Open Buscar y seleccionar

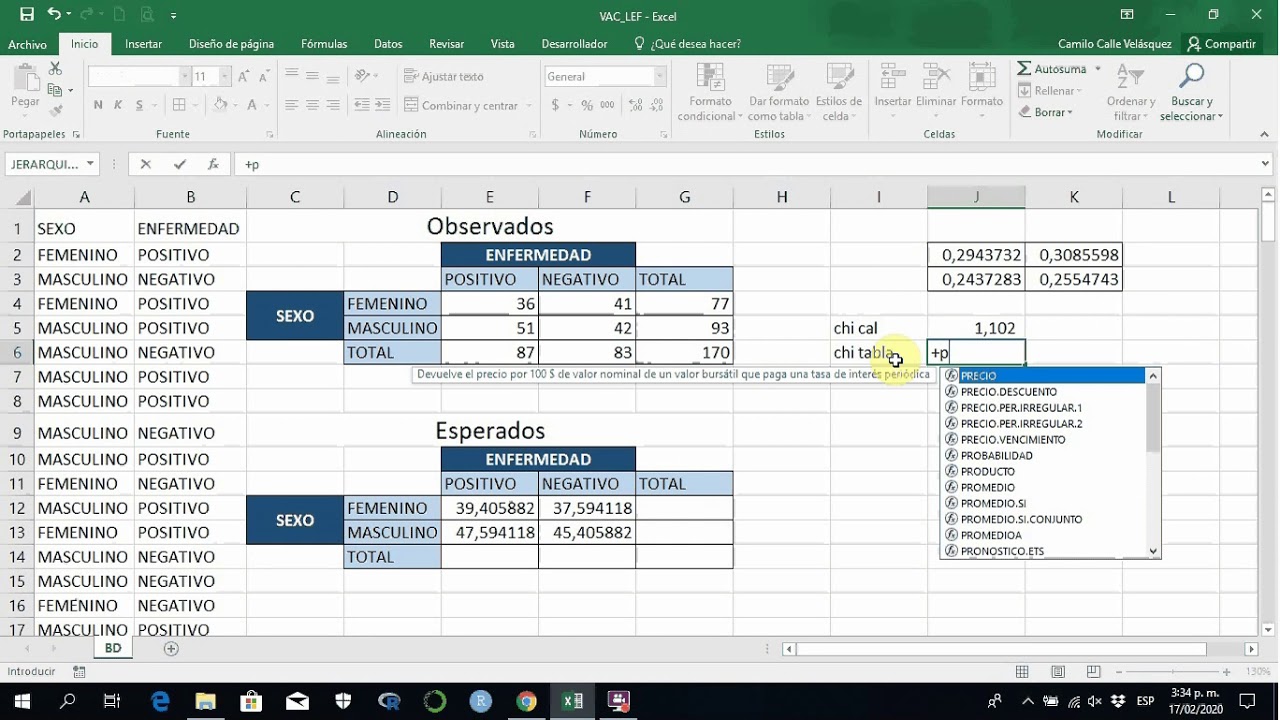click(1191, 92)
